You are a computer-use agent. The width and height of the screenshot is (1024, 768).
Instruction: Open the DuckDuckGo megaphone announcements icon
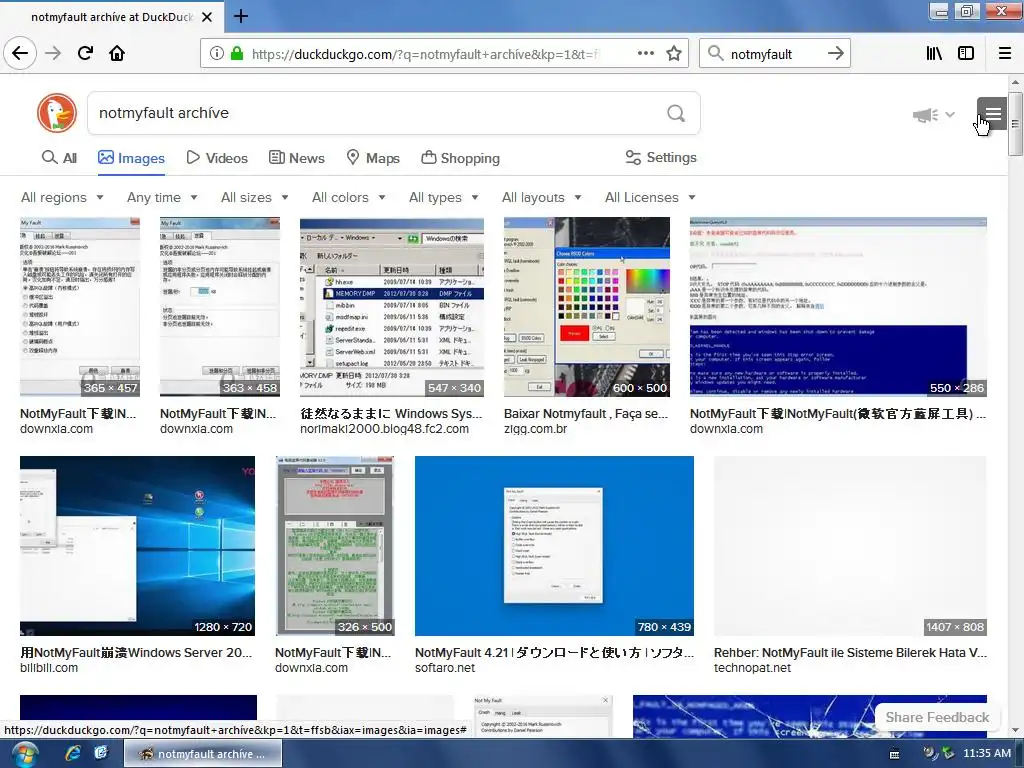(925, 115)
